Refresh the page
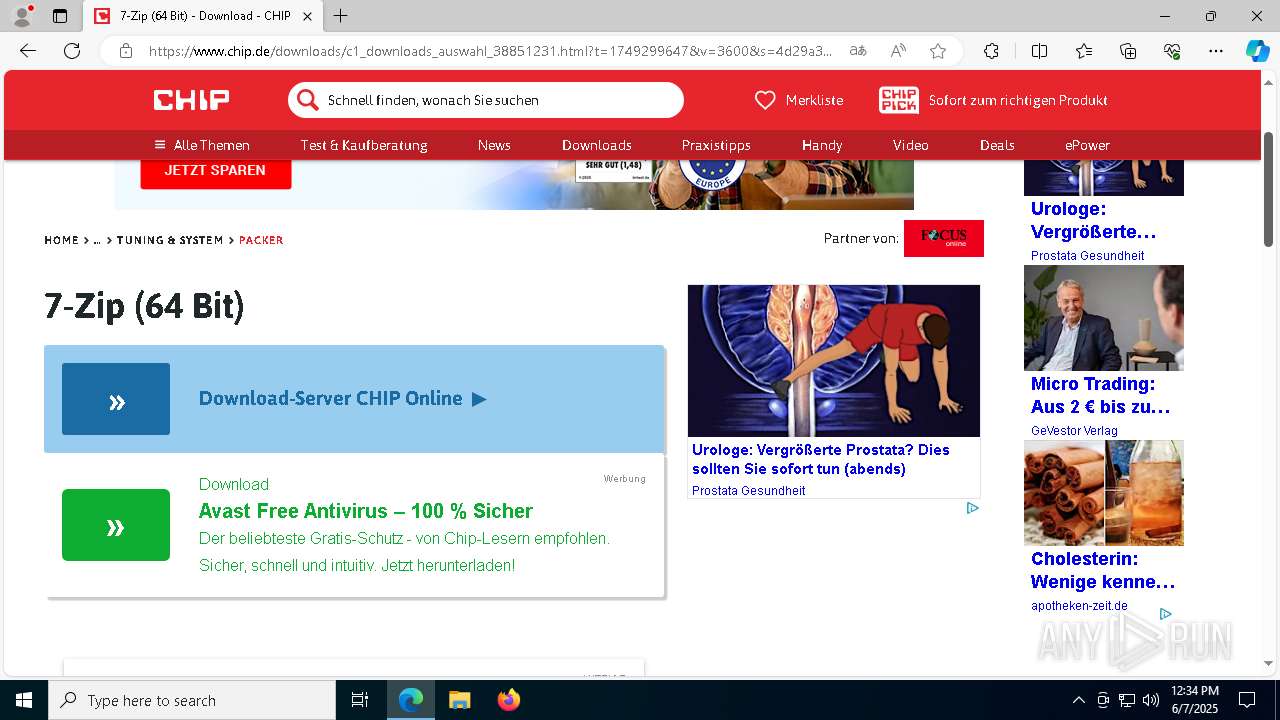 tap(72, 51)
